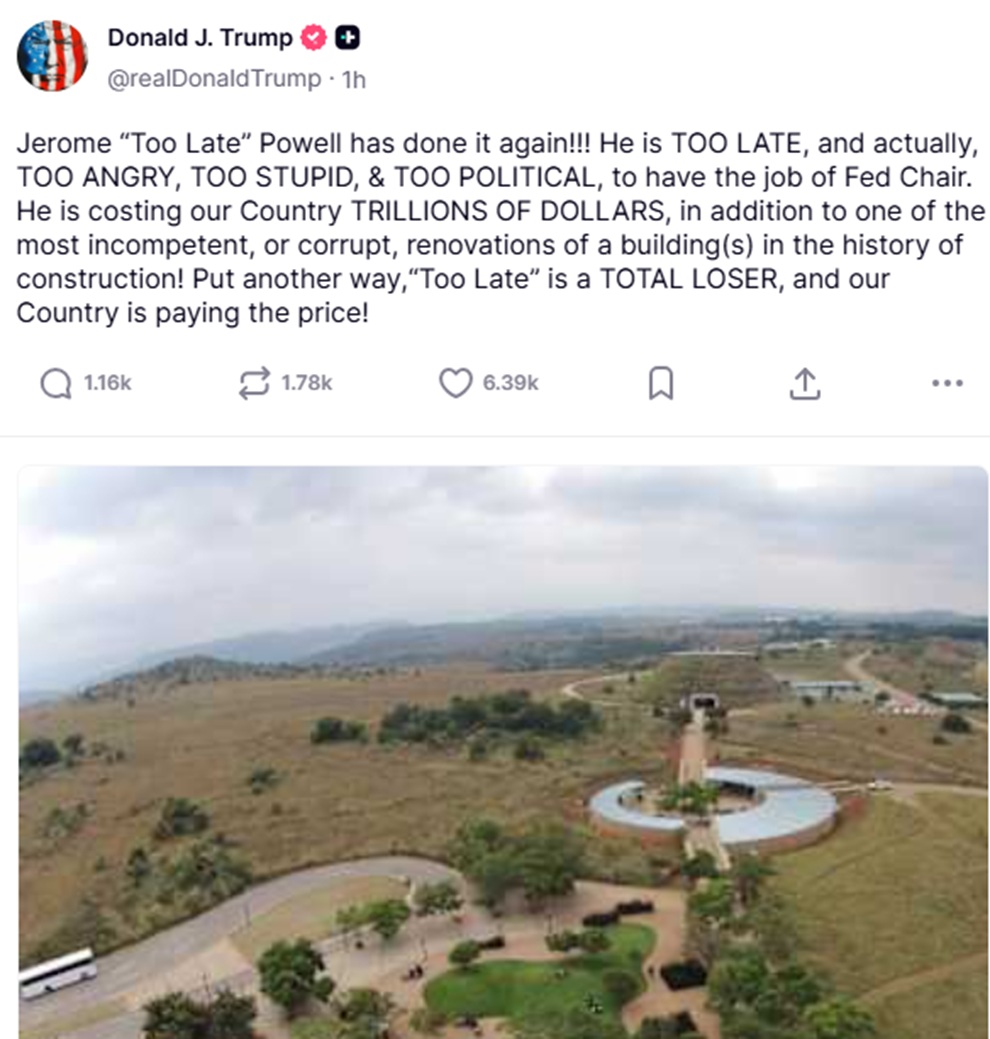
Task: Click the black plus badge beside name
Action: point(347,39)
